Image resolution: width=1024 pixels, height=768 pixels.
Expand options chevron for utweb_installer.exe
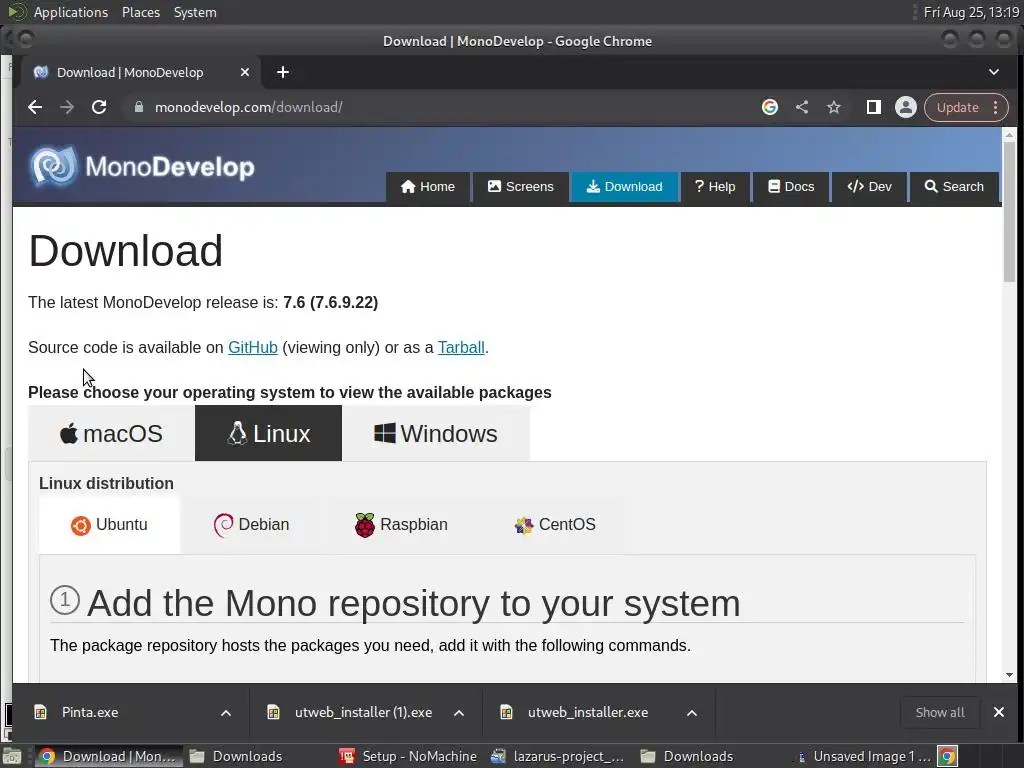pos(692,712)
